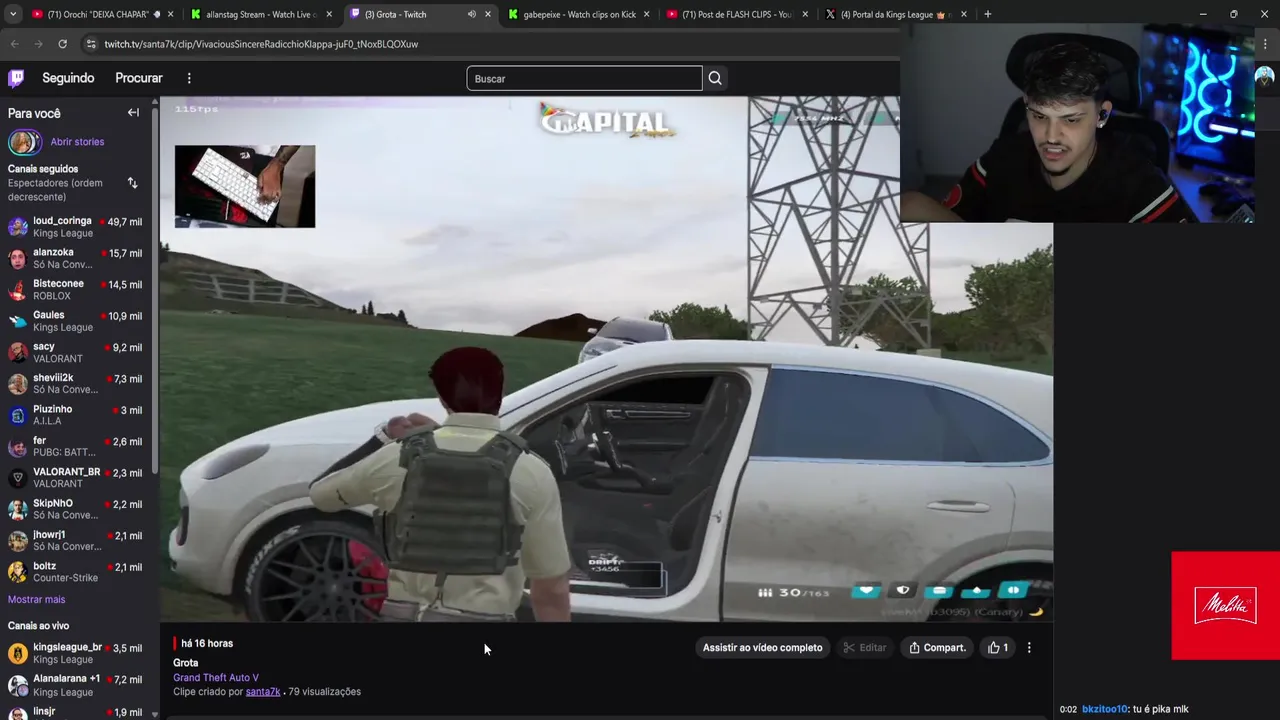The width and height of the screenshot is (1280, 720).
Task: Click Mostrar mais in followed channels
Action: [x=36, y=599]
